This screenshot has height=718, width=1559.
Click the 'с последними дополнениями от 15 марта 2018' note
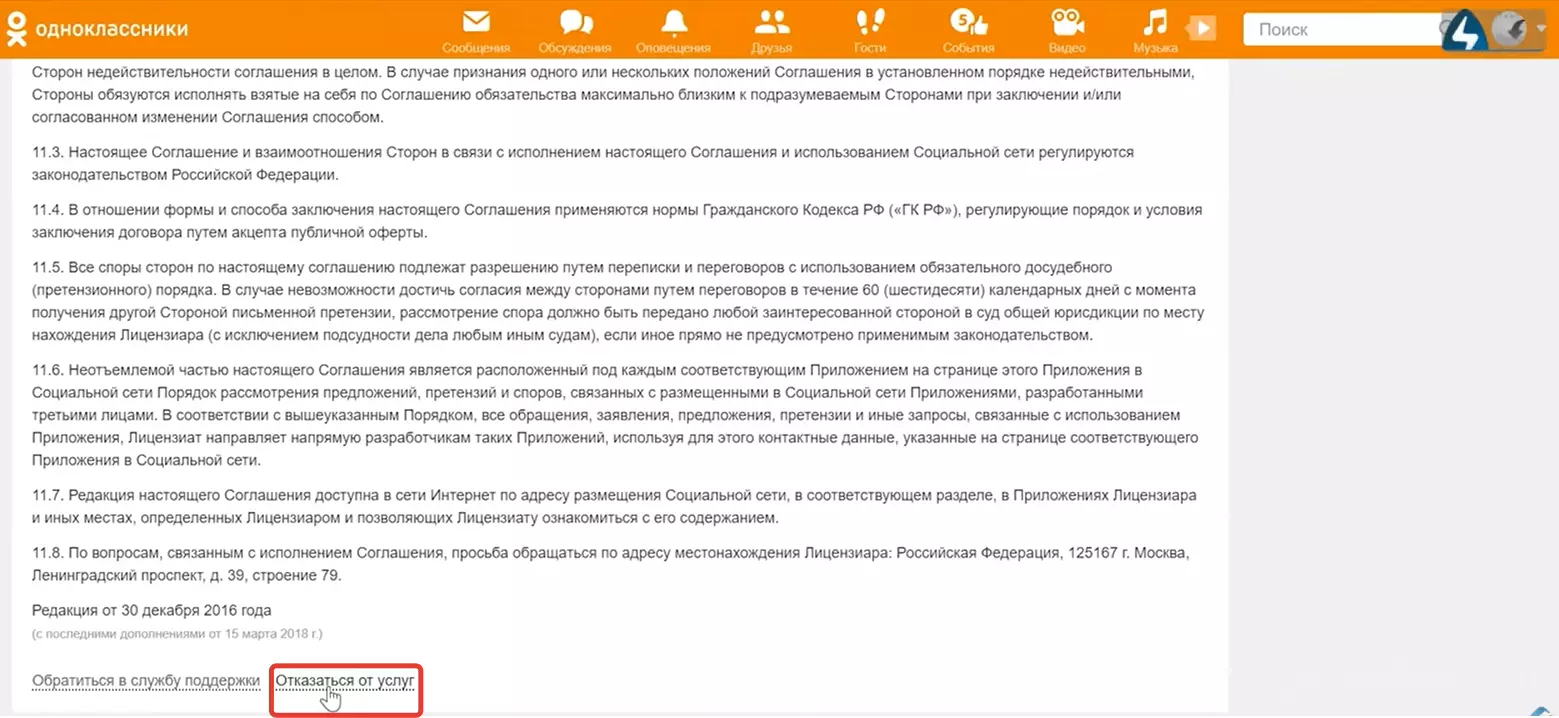click(177, 634)
